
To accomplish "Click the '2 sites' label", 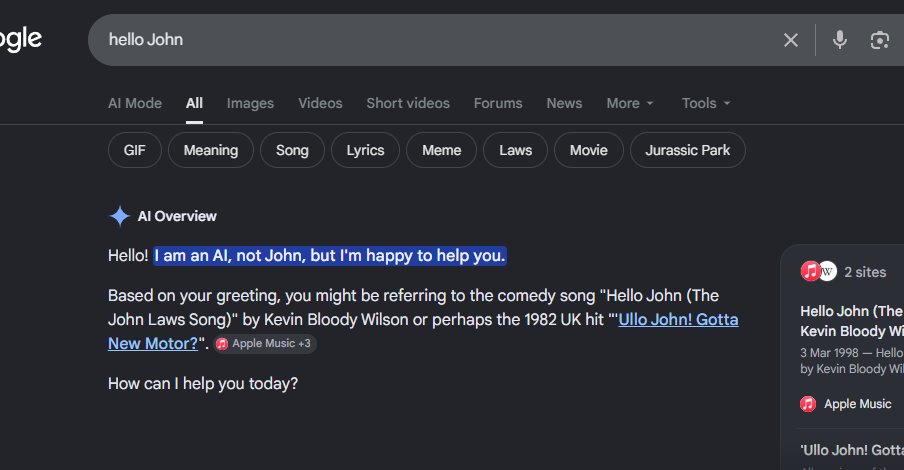I will click(865, 272).
